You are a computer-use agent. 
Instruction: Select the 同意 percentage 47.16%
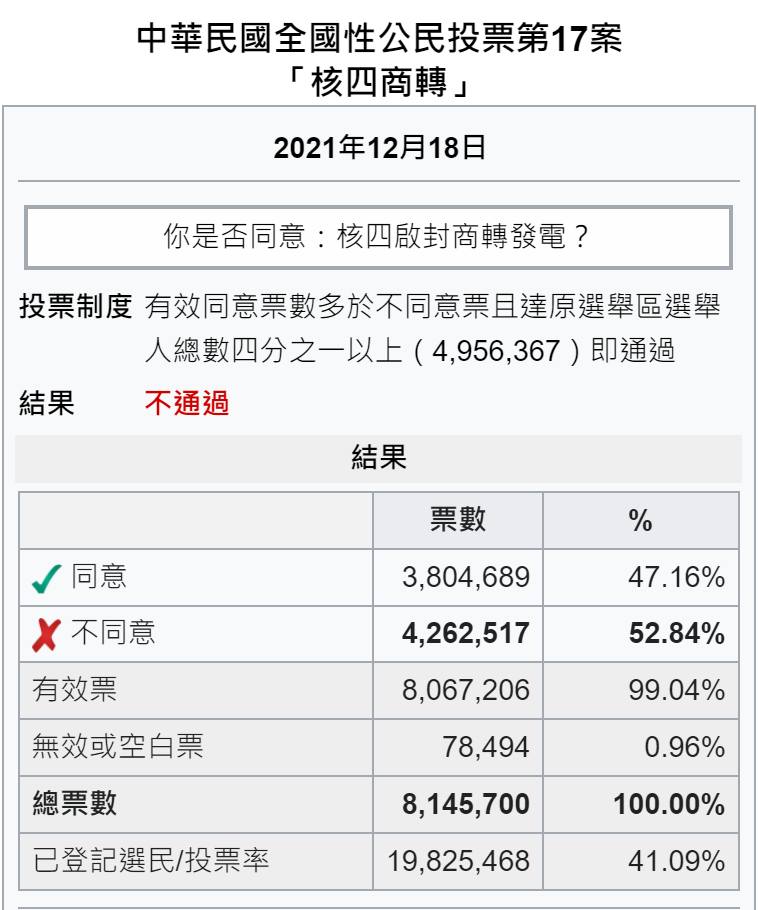pos(676,577)
